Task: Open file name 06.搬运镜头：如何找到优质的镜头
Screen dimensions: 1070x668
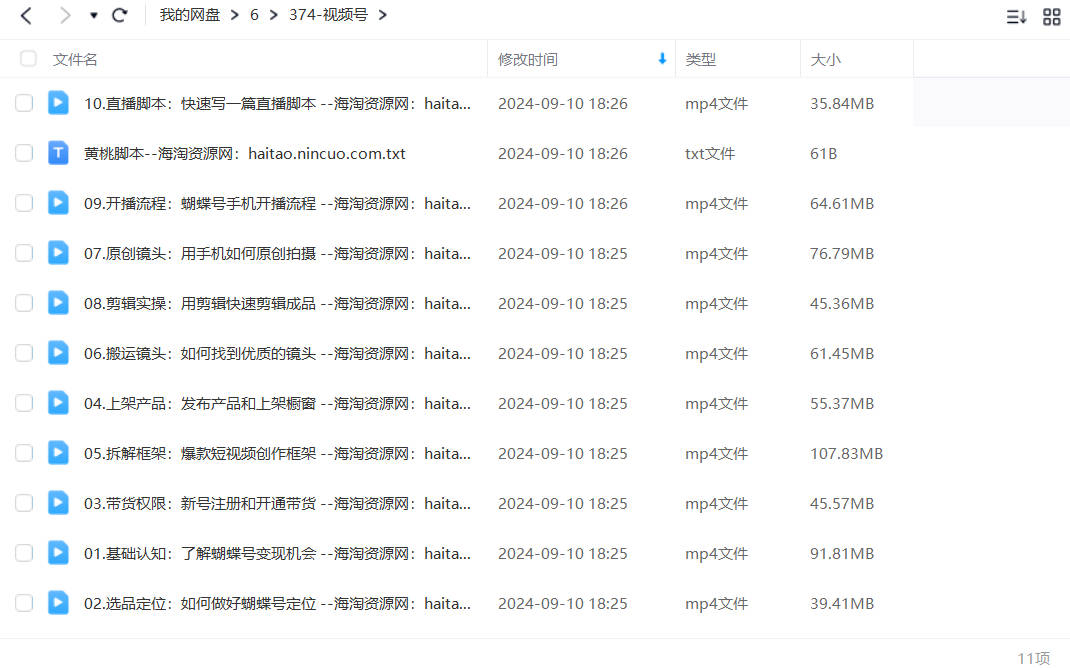Action: [x=277, y=353]
